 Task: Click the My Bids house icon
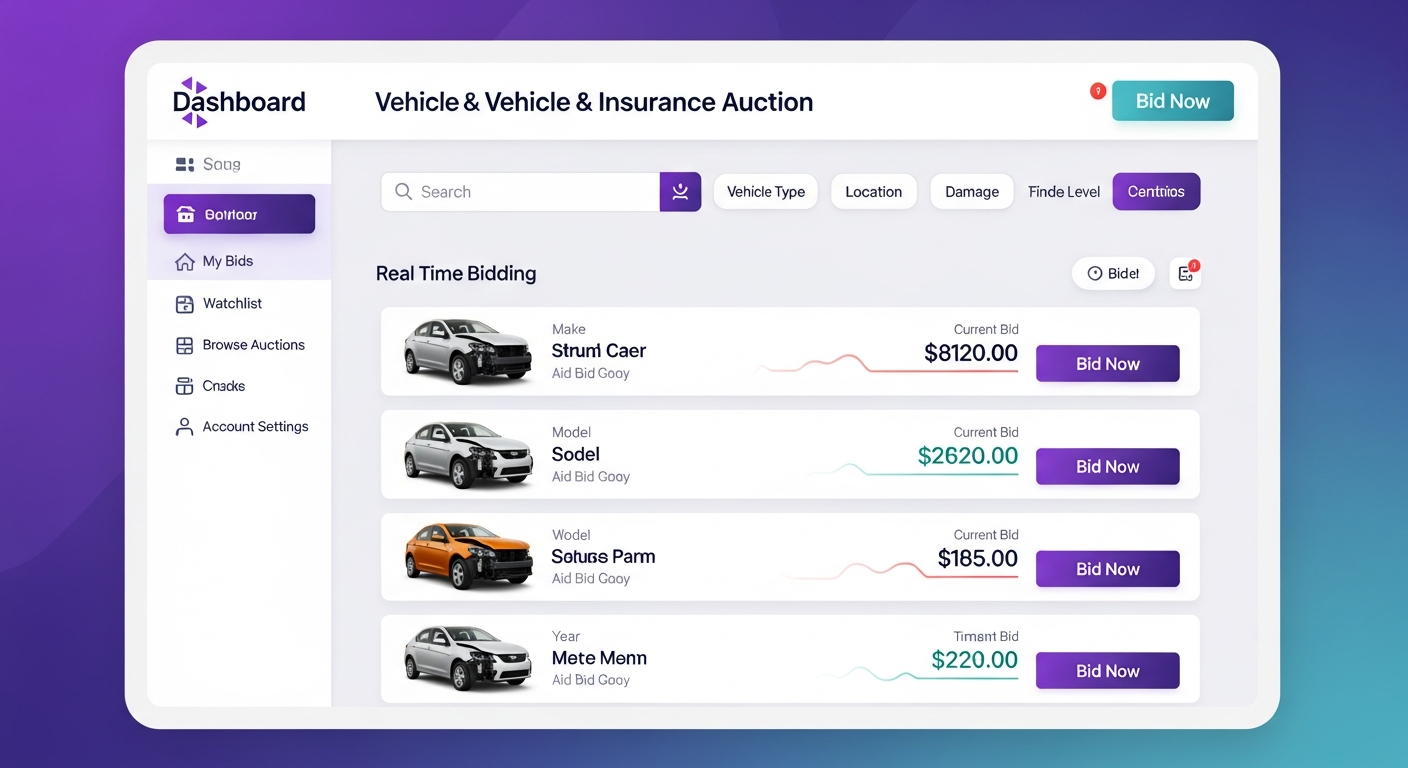[x=184, y=262]
